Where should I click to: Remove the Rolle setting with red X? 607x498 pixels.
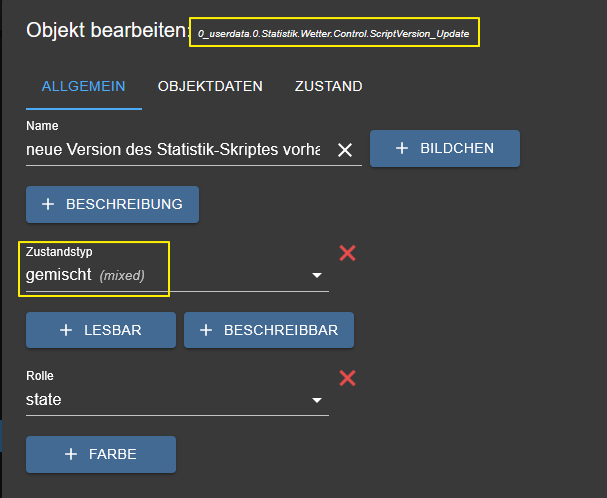point(347,378)
